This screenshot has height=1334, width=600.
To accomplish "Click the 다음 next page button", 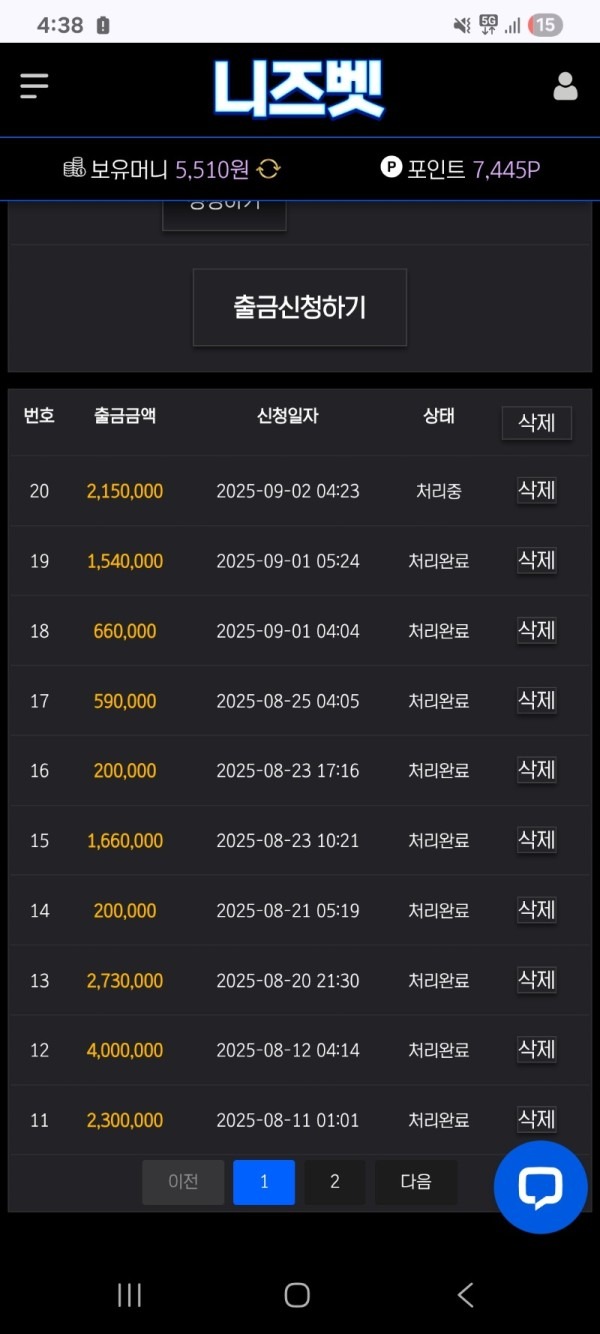I will (416, 1182).
